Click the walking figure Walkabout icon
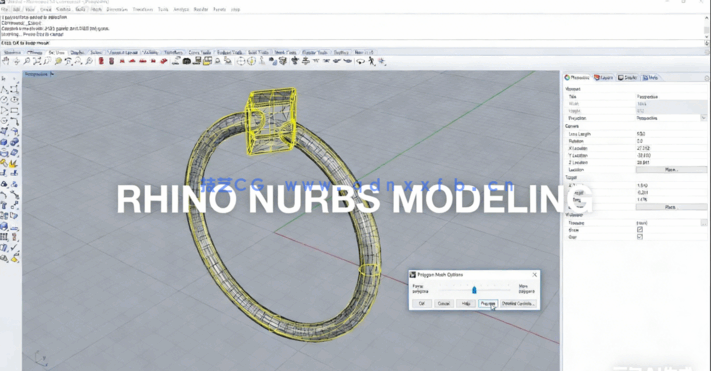The width and height of the screenshot is (711, 371). pos(371,61)
